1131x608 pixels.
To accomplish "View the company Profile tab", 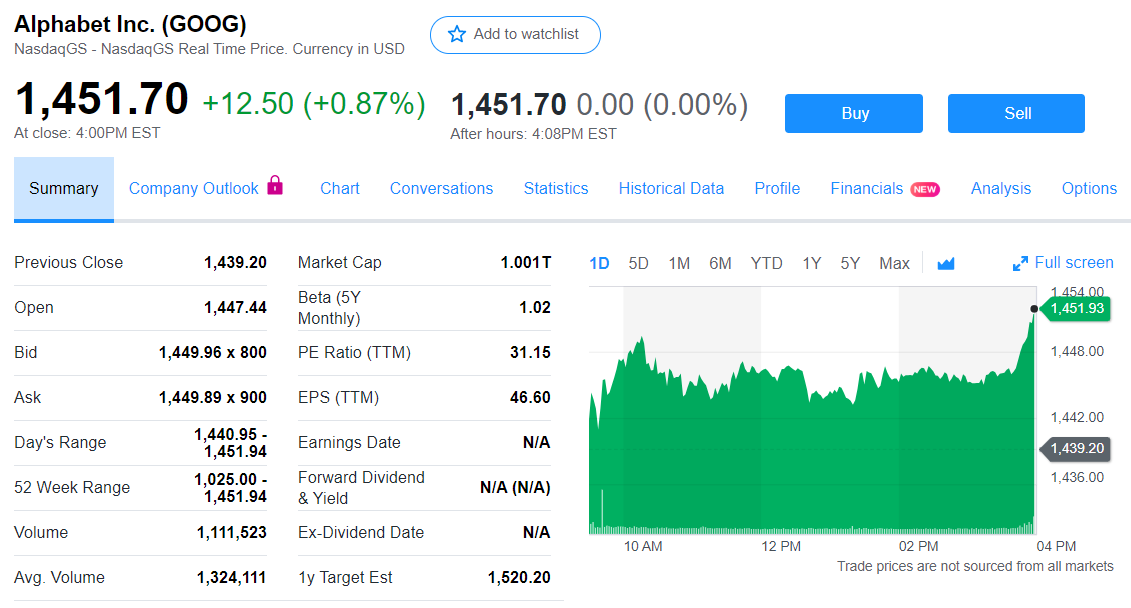I will [777, 188].
